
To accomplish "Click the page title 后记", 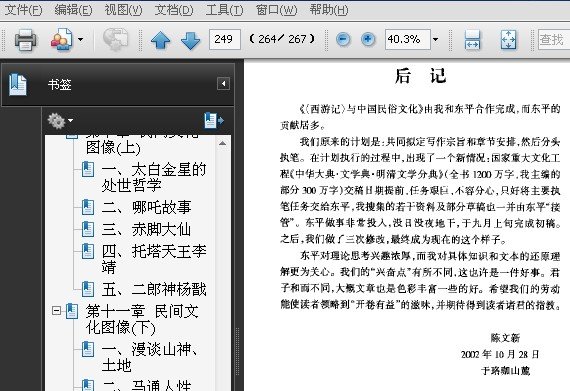I will tap(420, 76).
